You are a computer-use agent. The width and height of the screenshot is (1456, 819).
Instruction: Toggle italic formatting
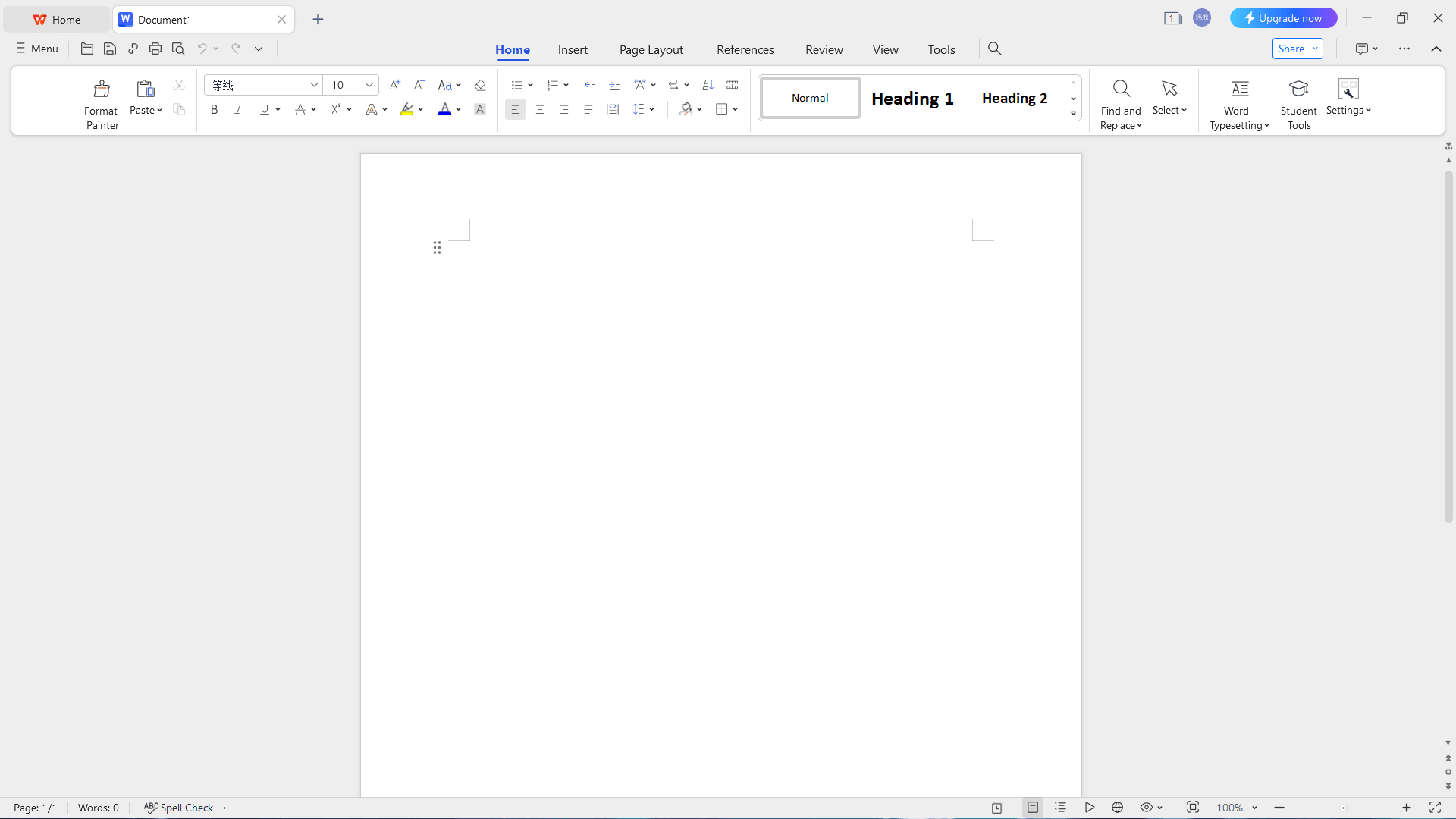(x=238, y=109)
